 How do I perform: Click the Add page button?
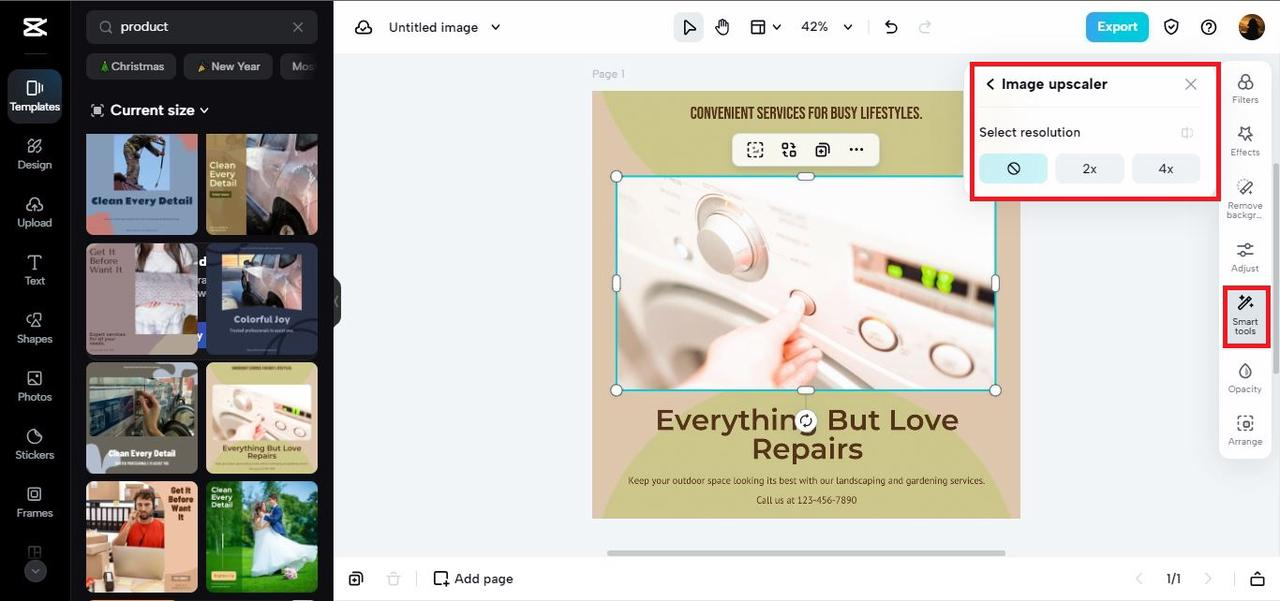[473, 579]
